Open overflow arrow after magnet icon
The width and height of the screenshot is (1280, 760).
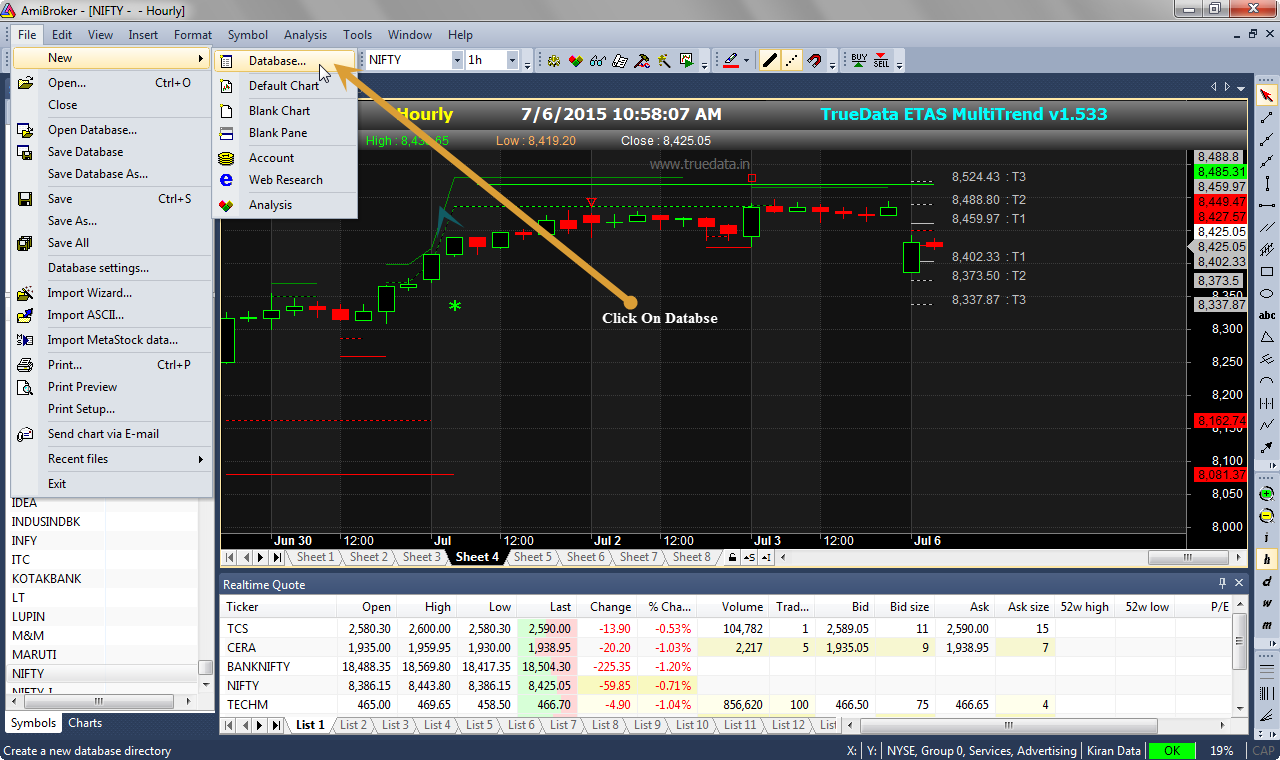click(x=834, y=64)
